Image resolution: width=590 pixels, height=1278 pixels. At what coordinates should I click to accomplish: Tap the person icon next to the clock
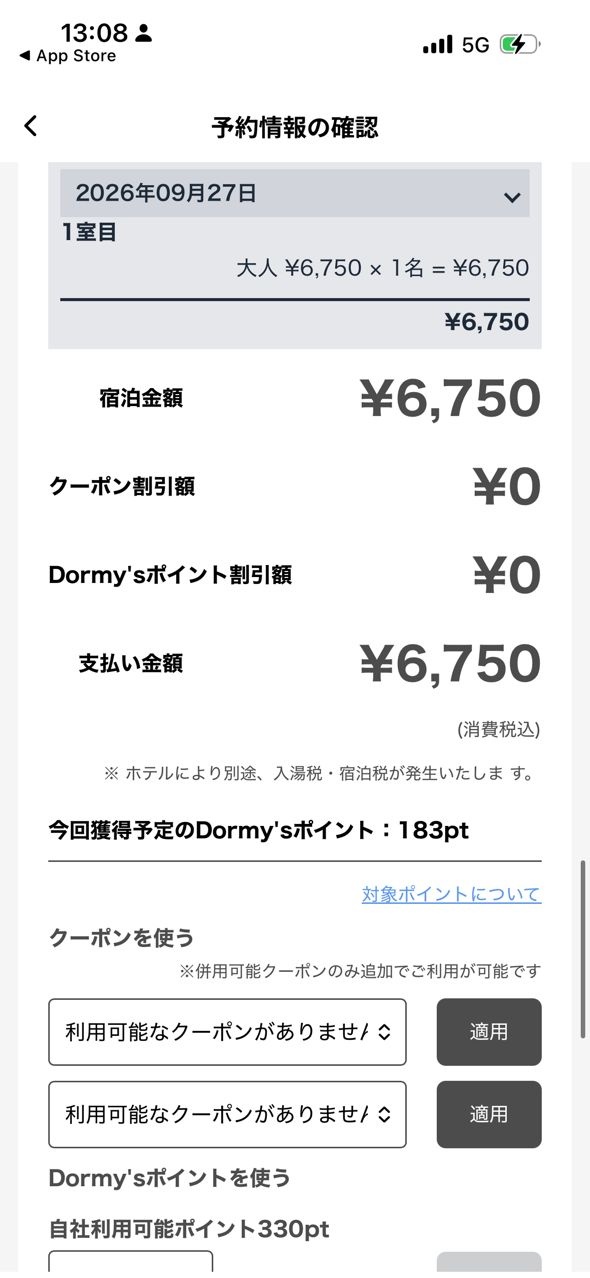click(144, 33)
